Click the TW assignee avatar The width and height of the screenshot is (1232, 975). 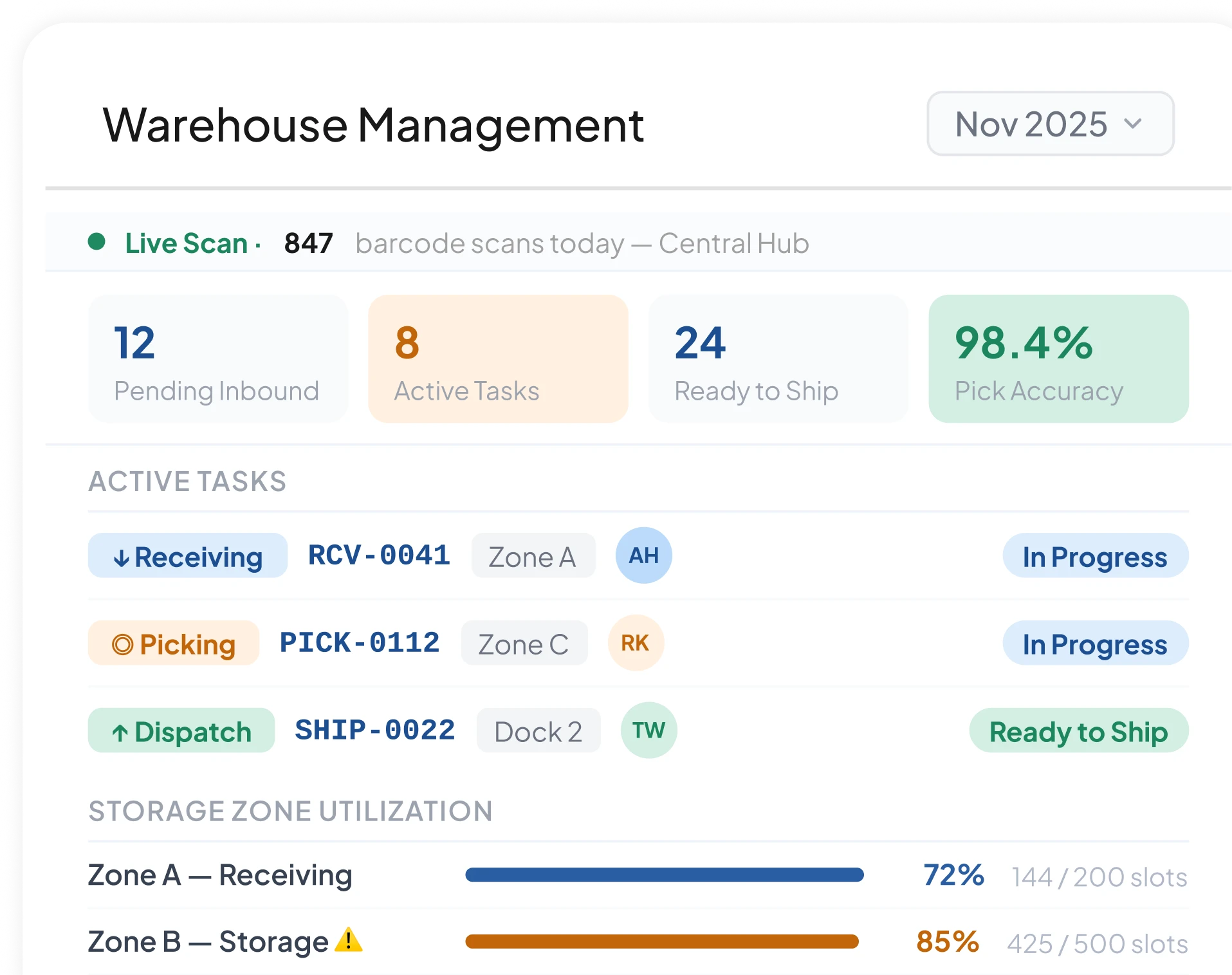(648, 730)
